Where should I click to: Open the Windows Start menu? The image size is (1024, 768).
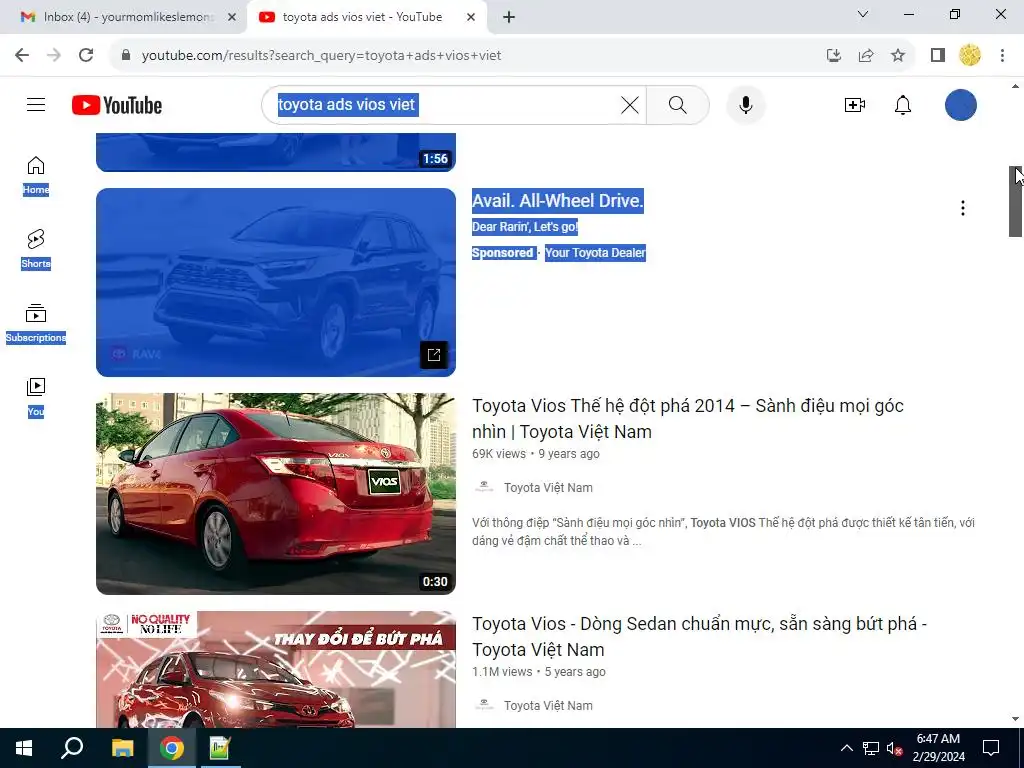(x=24, y=748)
